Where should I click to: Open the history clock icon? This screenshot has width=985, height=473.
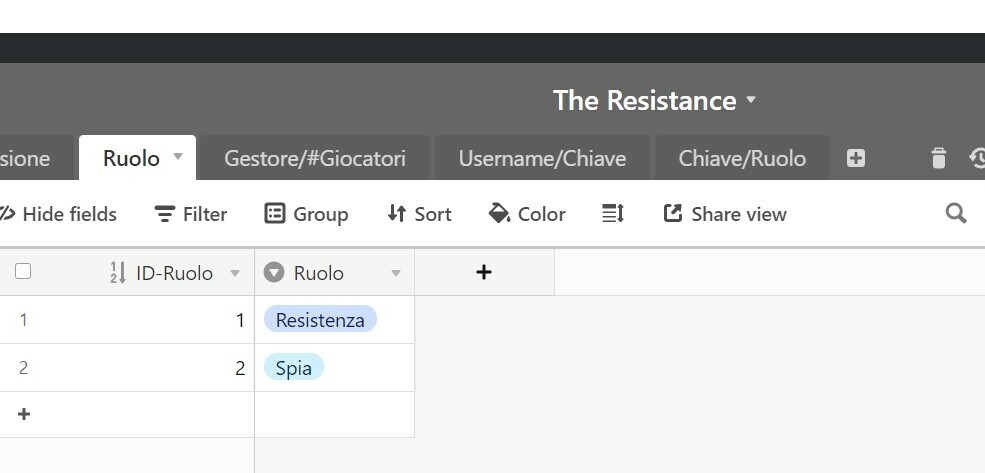(x=978, y=158)
